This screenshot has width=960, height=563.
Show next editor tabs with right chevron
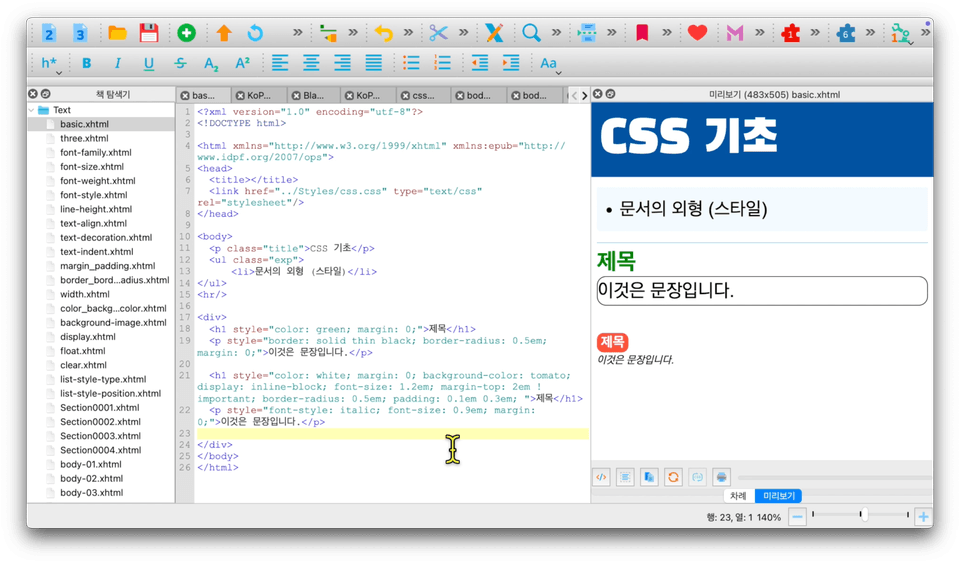(584, 95)
